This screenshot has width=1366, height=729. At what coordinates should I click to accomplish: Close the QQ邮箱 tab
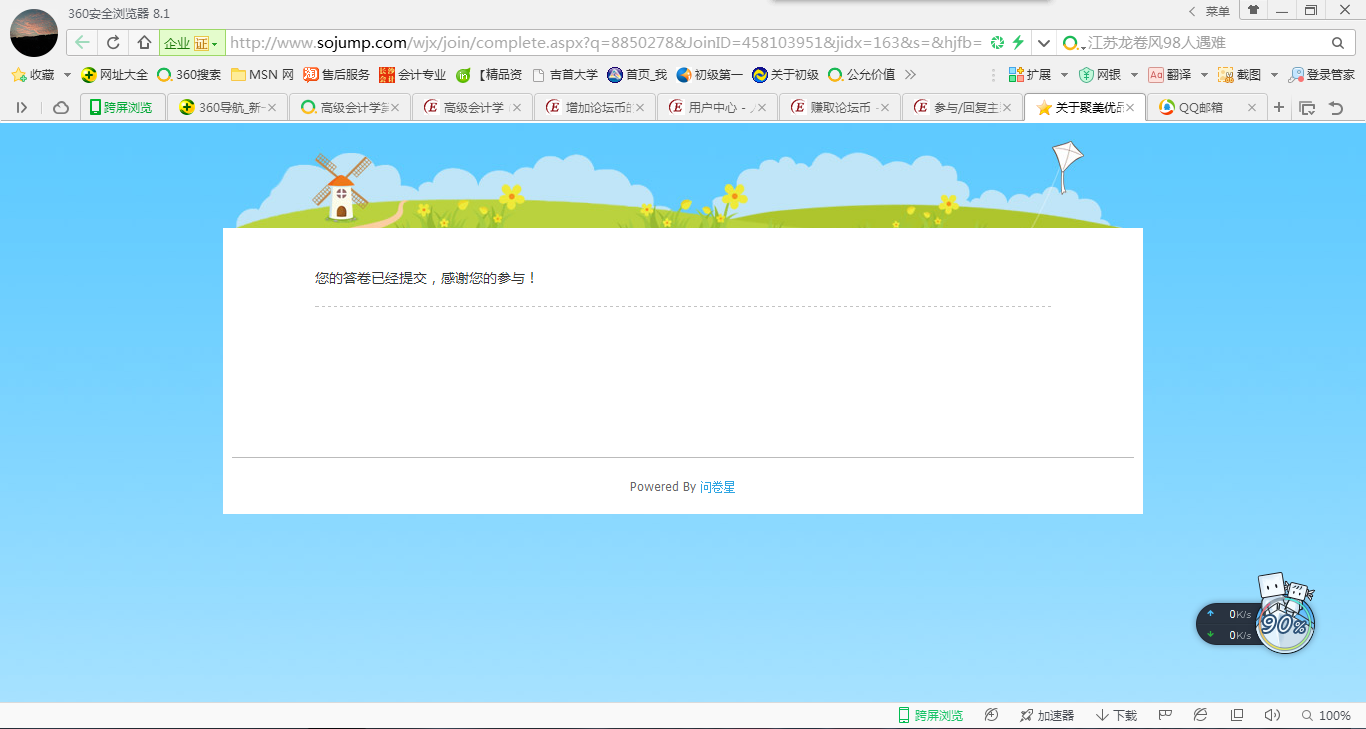(1251, 108)
